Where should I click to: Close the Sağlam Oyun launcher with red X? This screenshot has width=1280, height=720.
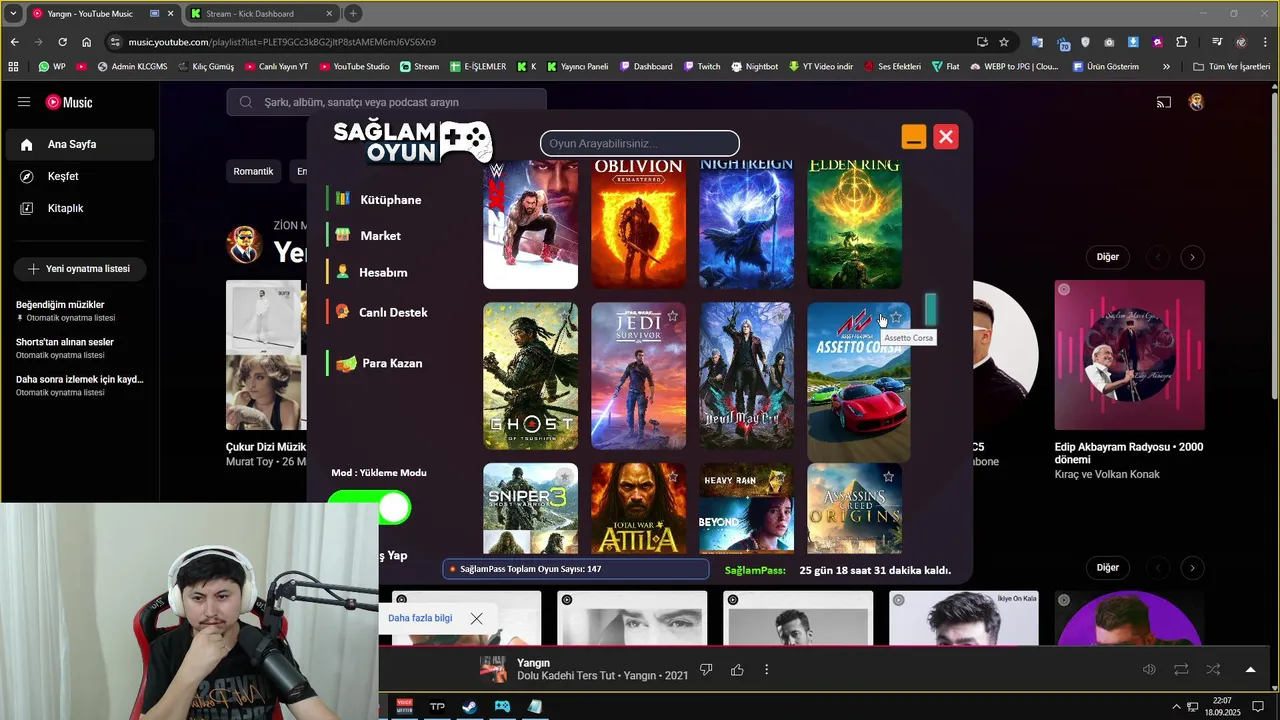(946, 137)
